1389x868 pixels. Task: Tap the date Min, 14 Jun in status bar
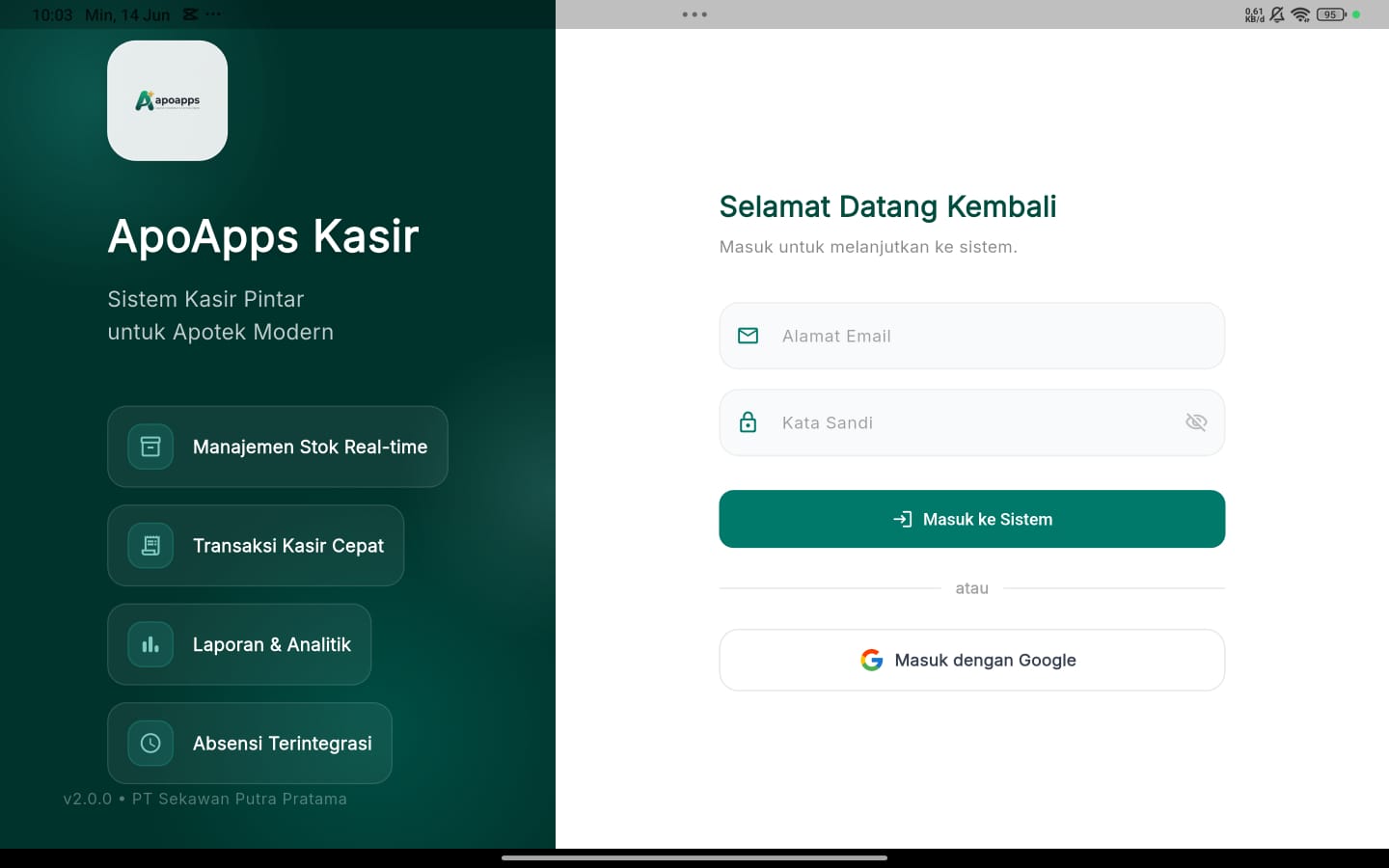[127, 14]
